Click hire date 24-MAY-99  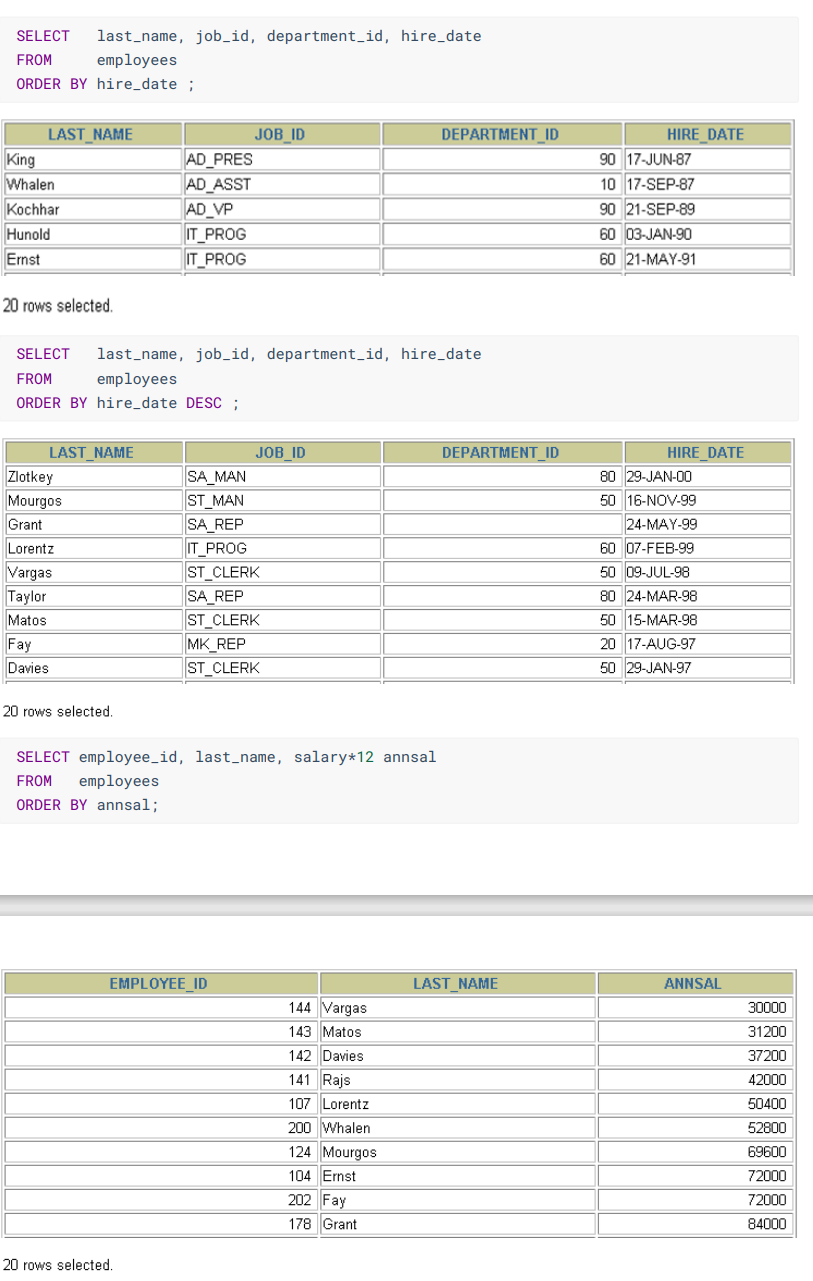[x=707, y=525]
